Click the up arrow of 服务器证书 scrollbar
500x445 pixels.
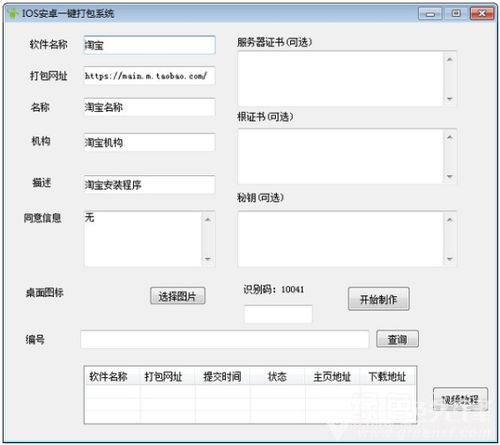click(x=450, y=59)
